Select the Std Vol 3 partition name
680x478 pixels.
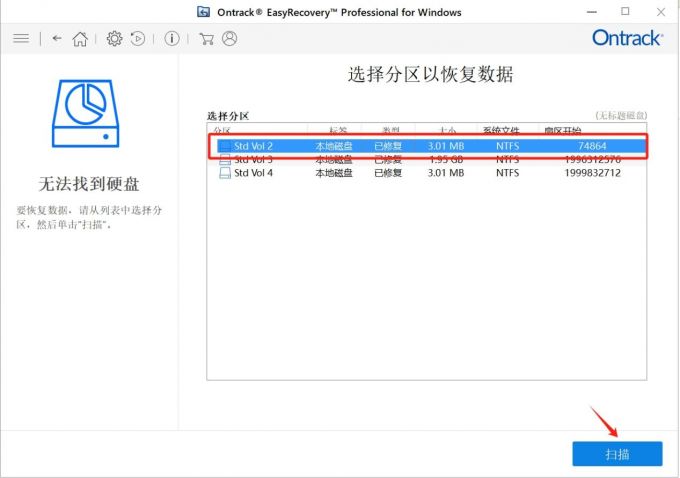pyautogui.click(x=253, y=160)
